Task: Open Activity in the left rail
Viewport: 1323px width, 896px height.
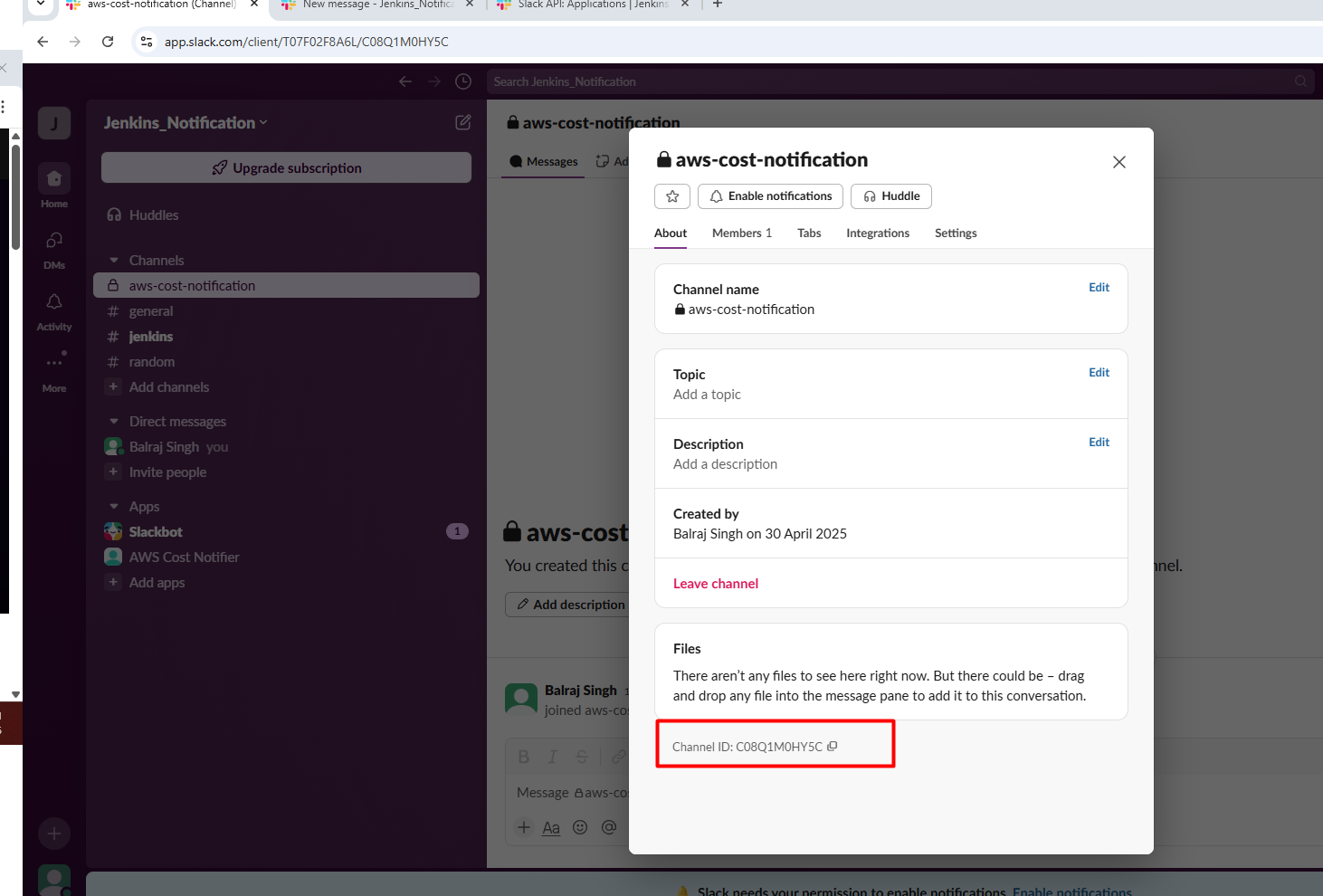Action: tap(54, 310)
